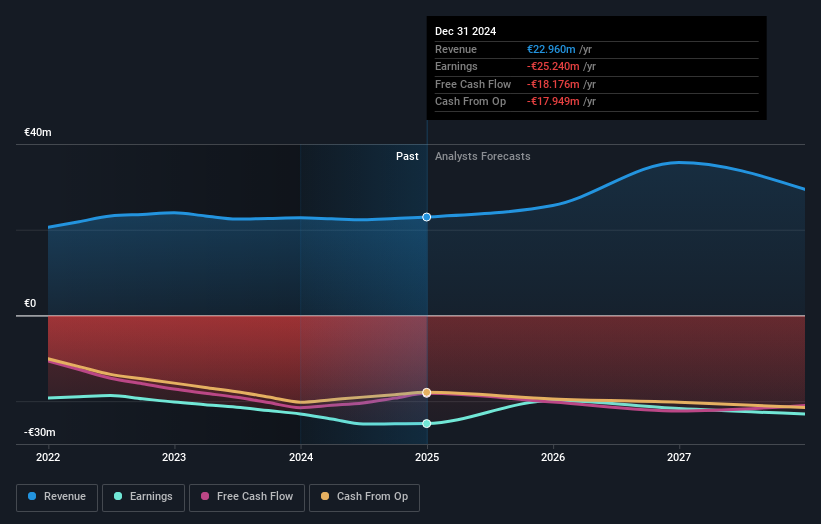Click the blue Revenue data point marker
Viewport: 821px width, 524px height.
(427, 217)
